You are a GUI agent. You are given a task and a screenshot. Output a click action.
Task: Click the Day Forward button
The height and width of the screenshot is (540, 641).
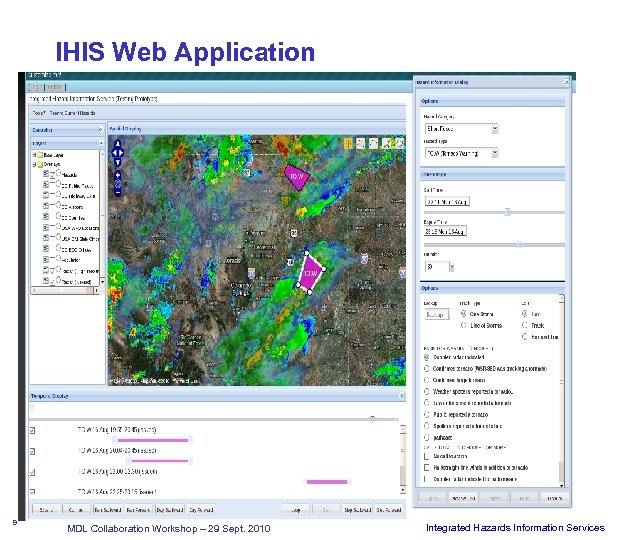tap(201, 510)
